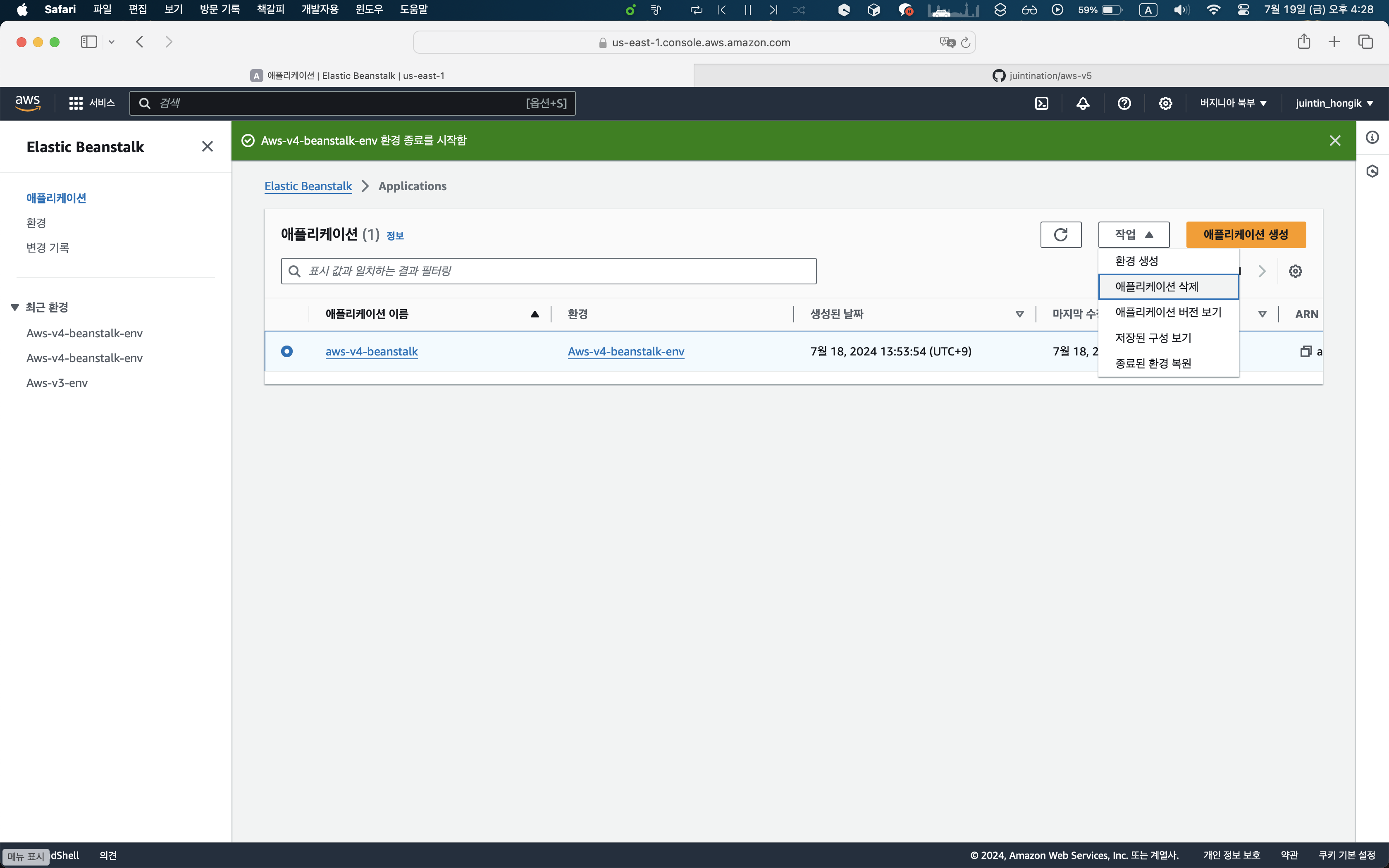Open the juintin_hongik account dropdown

1334,103
